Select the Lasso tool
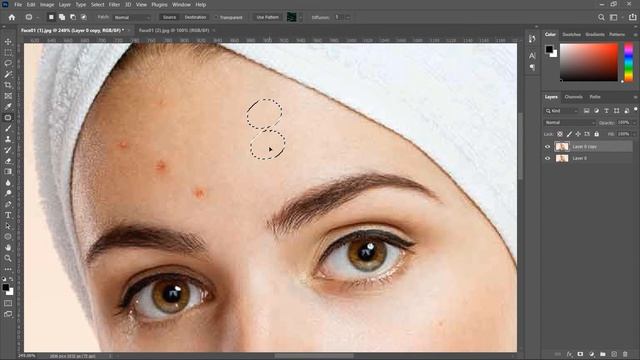The width and height of the screenshot is (640, 360). click(x=8, y=63)
